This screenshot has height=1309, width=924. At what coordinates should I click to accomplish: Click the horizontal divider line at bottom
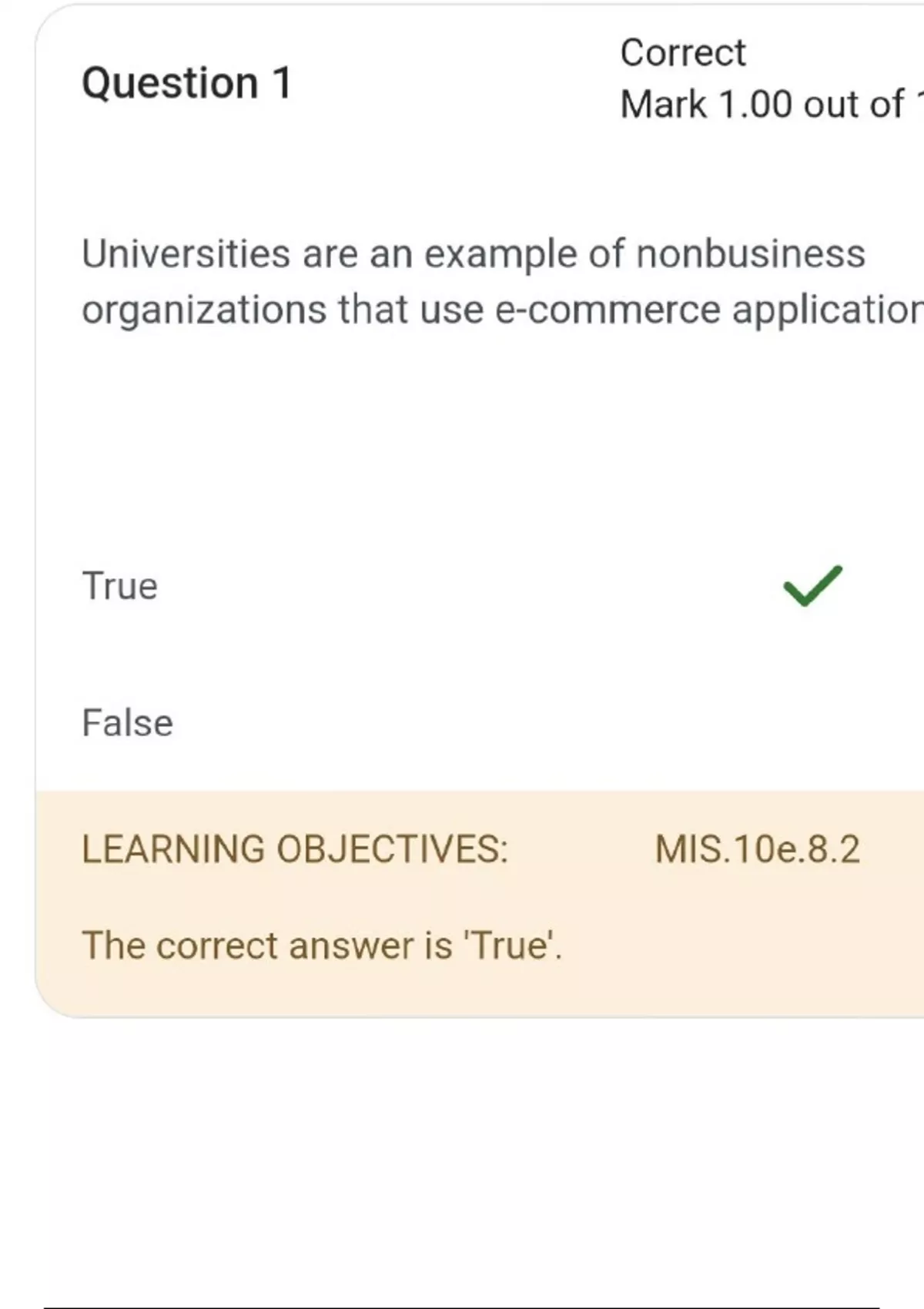[x=460, y=1307]
